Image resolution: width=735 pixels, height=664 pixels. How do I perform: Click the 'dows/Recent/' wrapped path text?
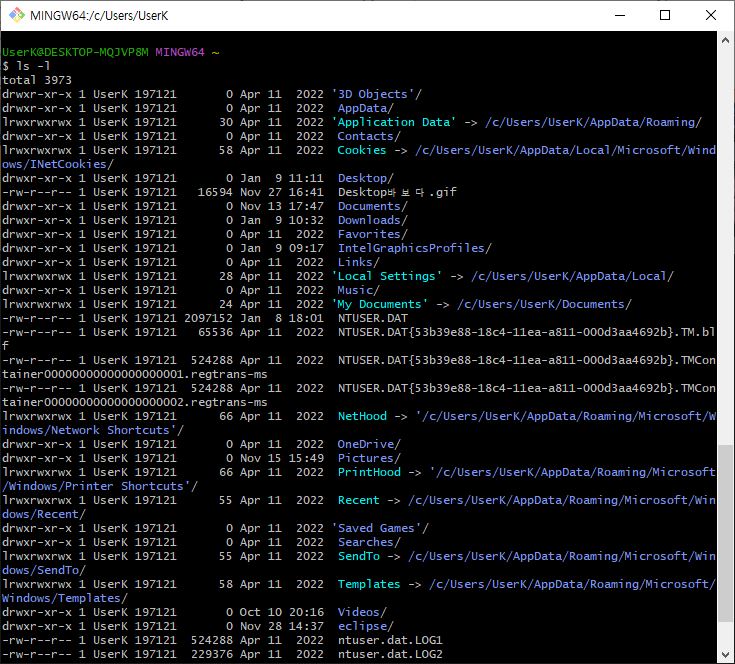(x=44, y=515)
